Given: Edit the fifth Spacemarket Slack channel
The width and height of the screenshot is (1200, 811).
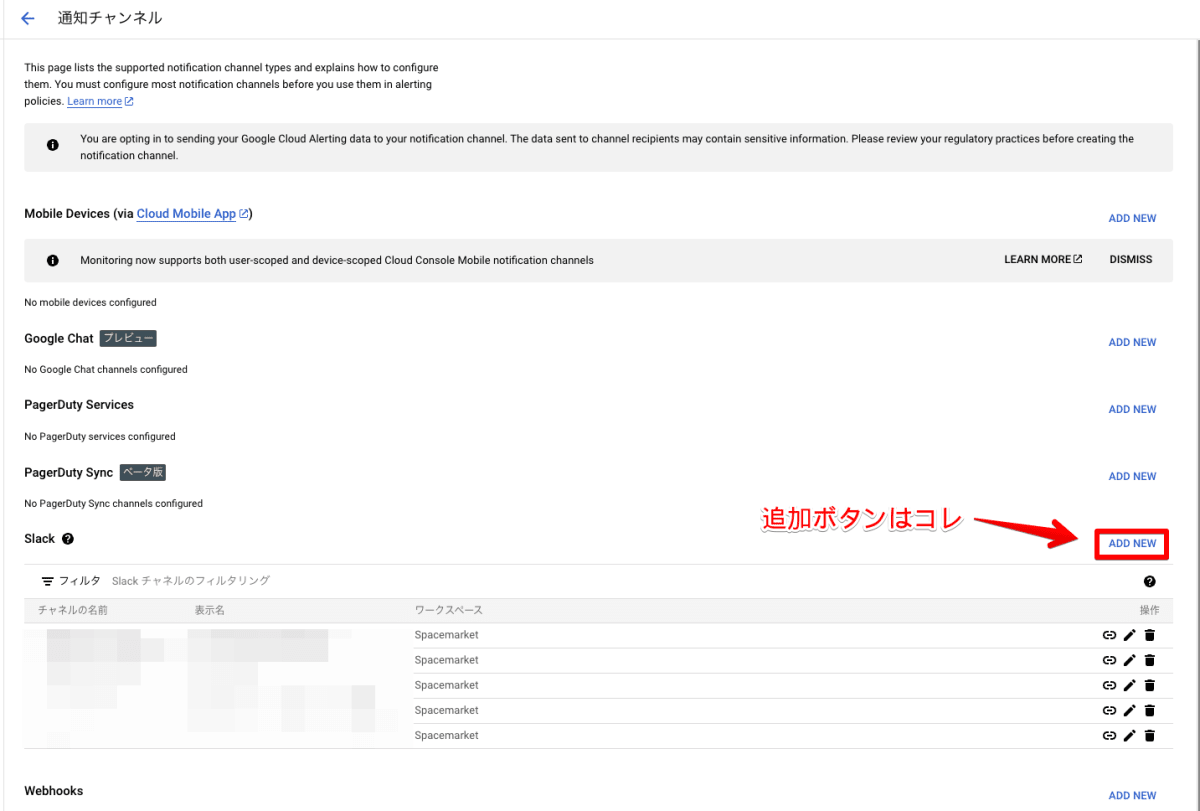Looking at the screenshot, I should click(x=1129, y=735).
